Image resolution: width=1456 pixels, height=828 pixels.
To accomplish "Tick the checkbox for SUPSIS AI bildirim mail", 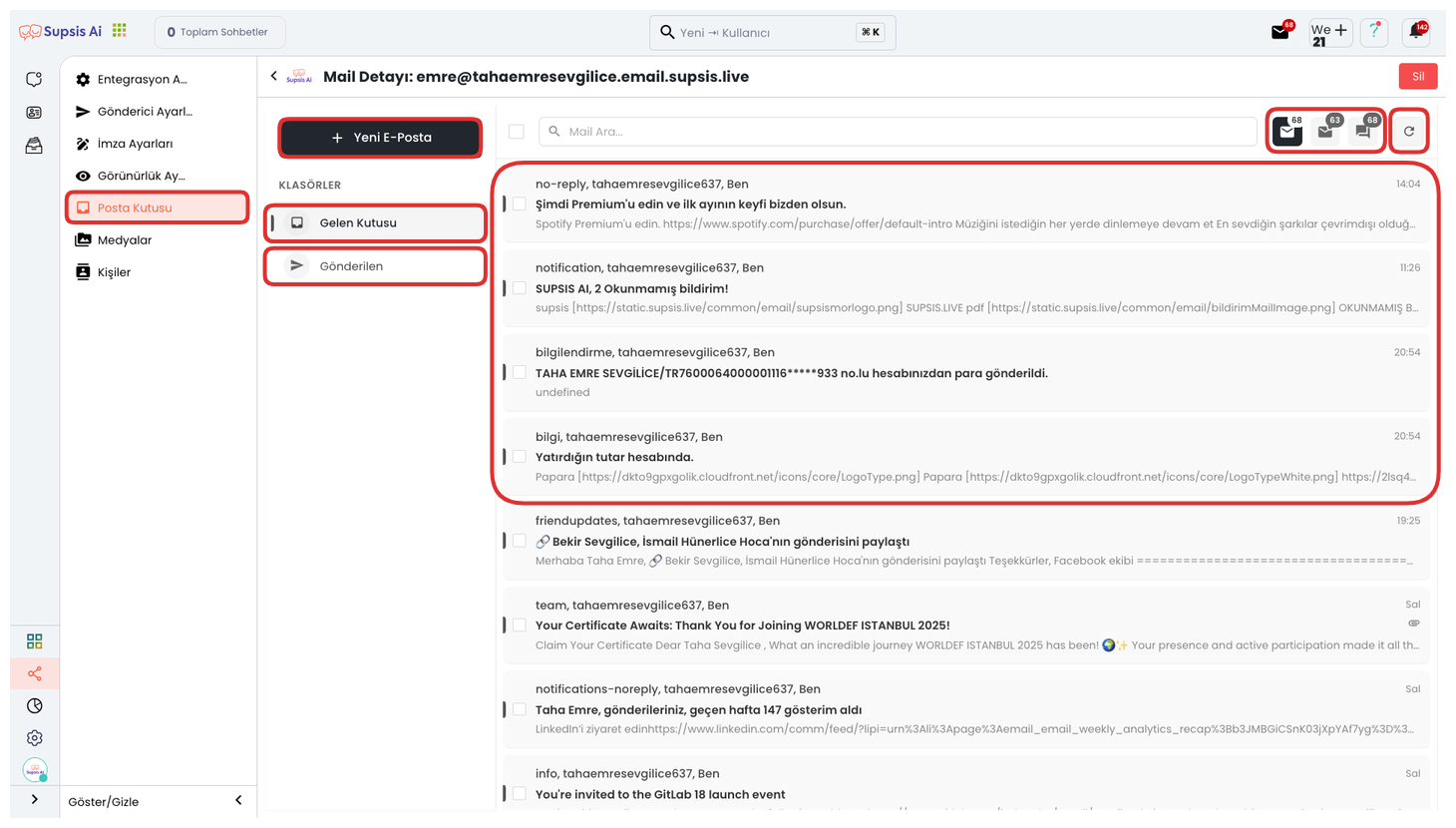I will point(520,288).
